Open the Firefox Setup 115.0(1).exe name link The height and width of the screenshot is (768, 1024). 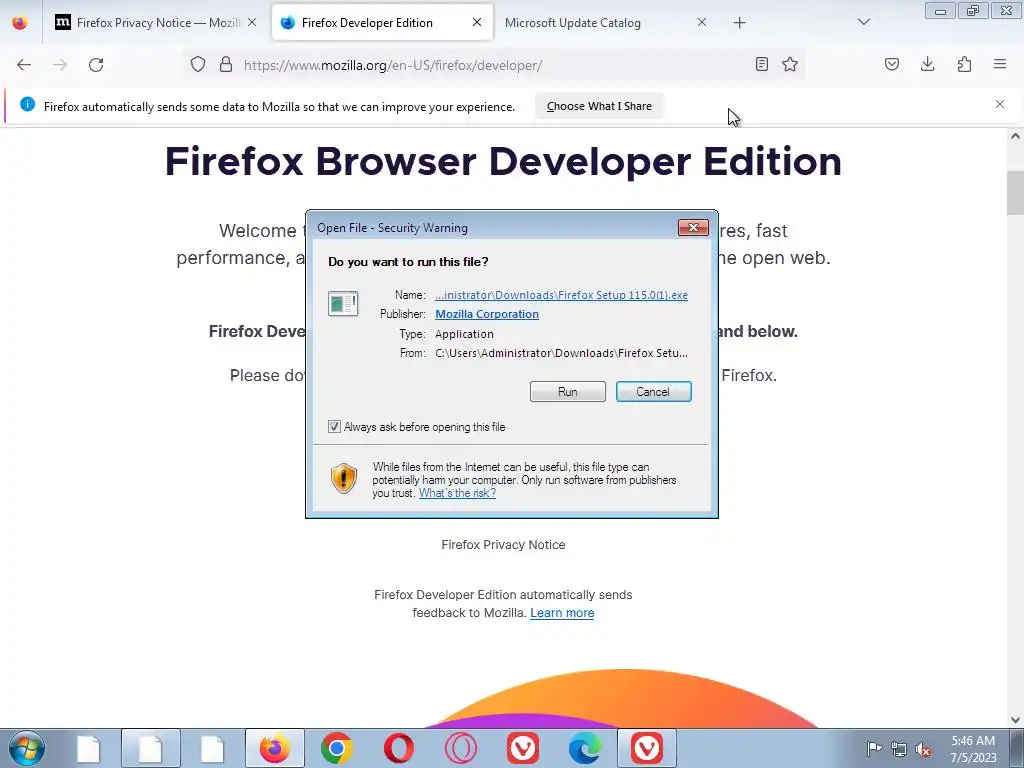[x=561, y=295]
